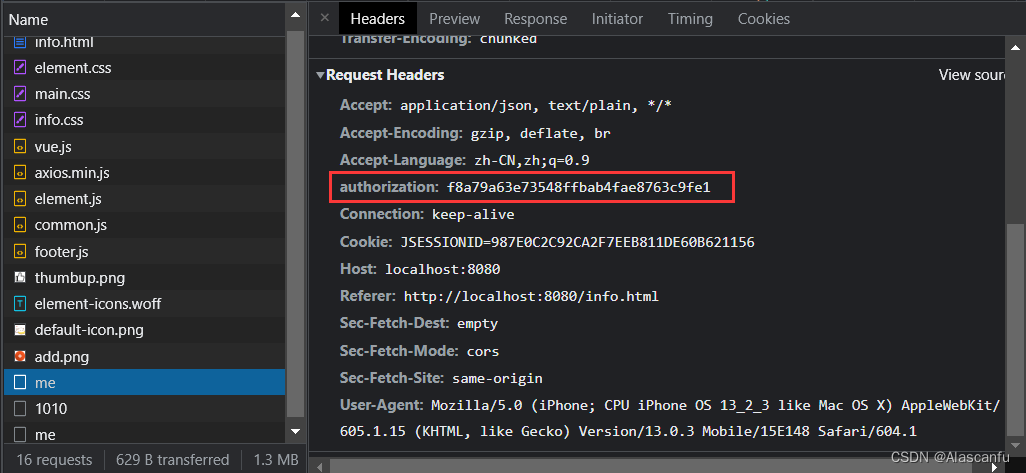Click the Sec-Fetch-Mode cors value
This screenshot has height=473, width=1026.
(483, 351)
